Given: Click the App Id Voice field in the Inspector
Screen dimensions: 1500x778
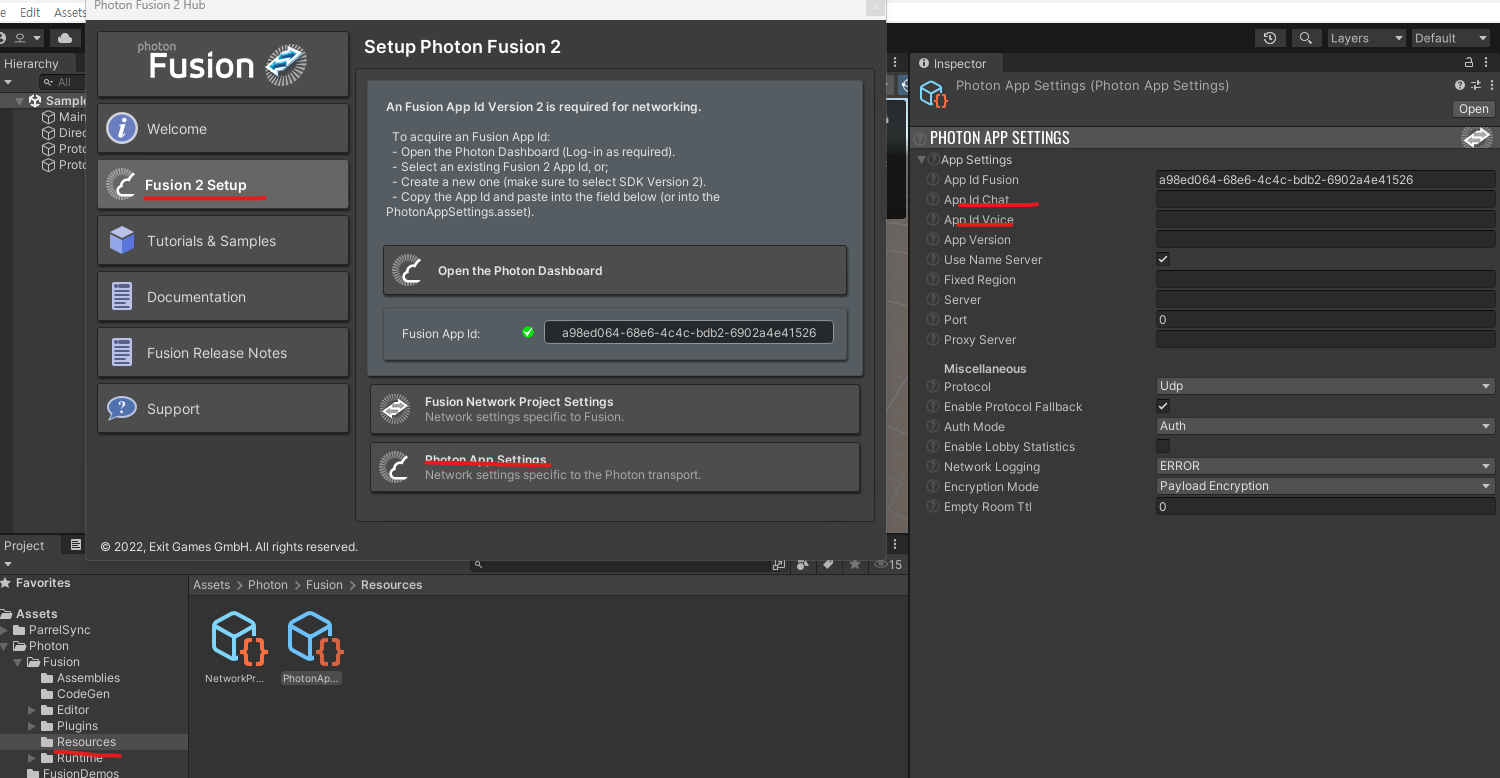Looking at the screenshot, I should pos(1325,220).
